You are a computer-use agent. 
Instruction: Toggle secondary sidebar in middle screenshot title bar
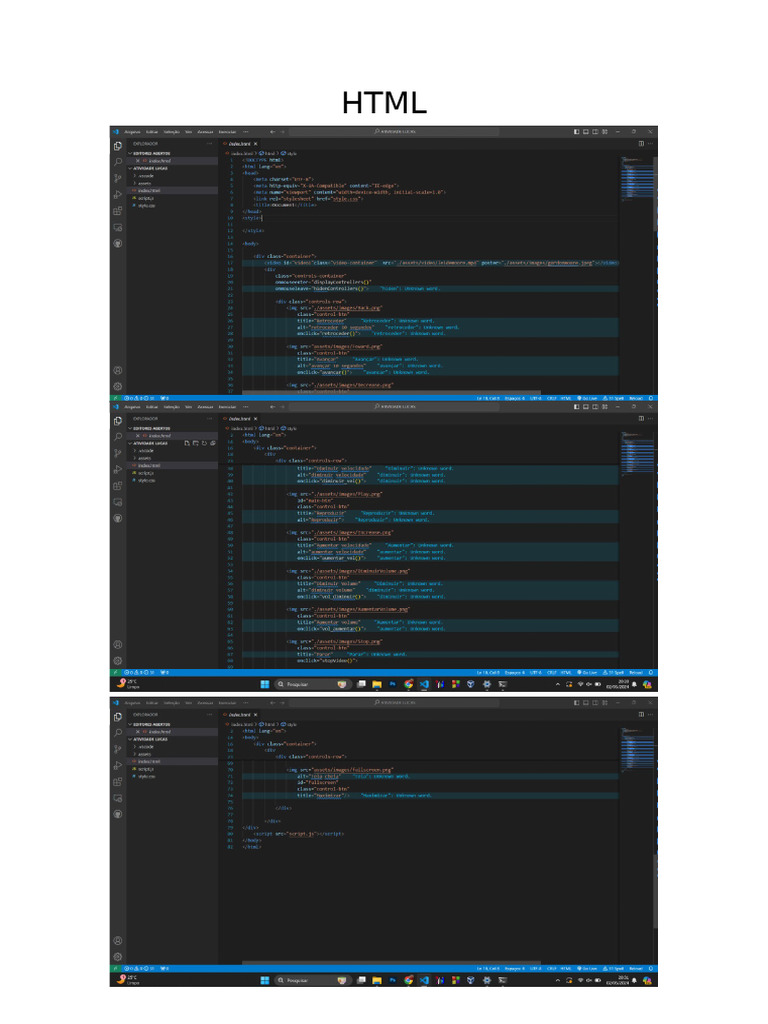pos(595,407)
